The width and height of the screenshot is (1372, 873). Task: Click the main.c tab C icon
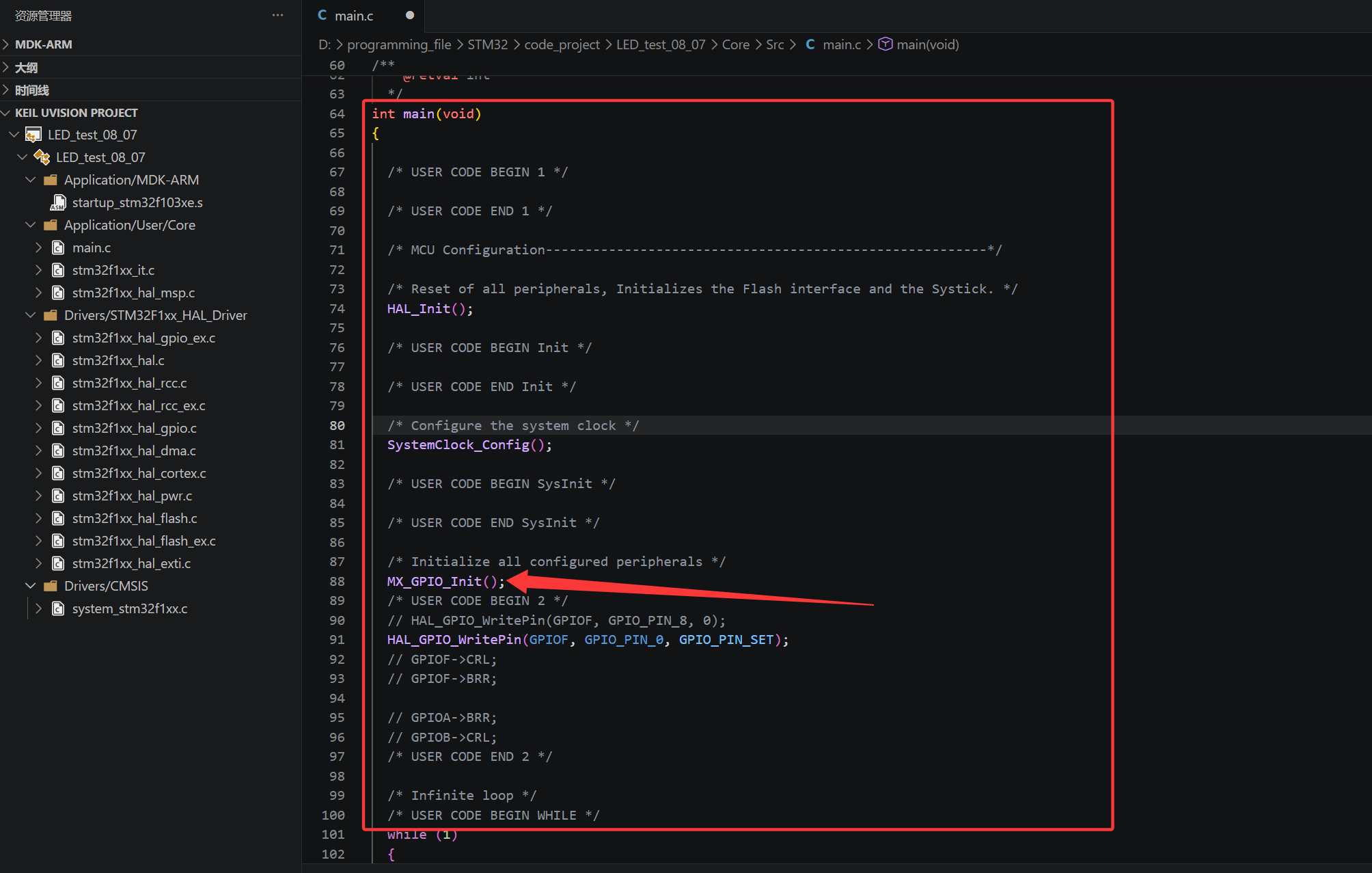(323, 15)
